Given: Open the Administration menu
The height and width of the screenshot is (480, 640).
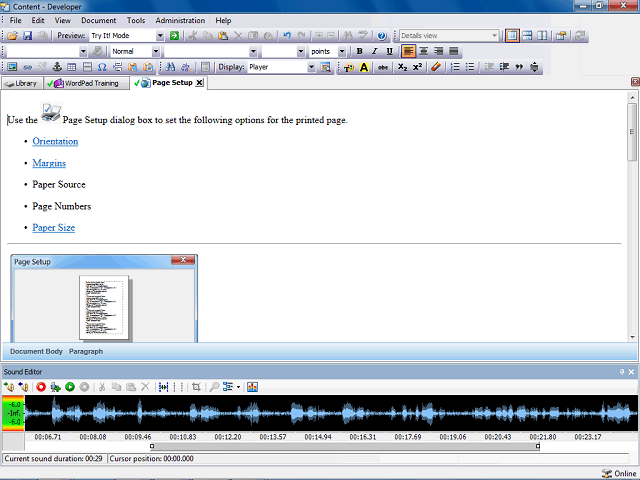Looking at the screenshot, I should (180, 20).
